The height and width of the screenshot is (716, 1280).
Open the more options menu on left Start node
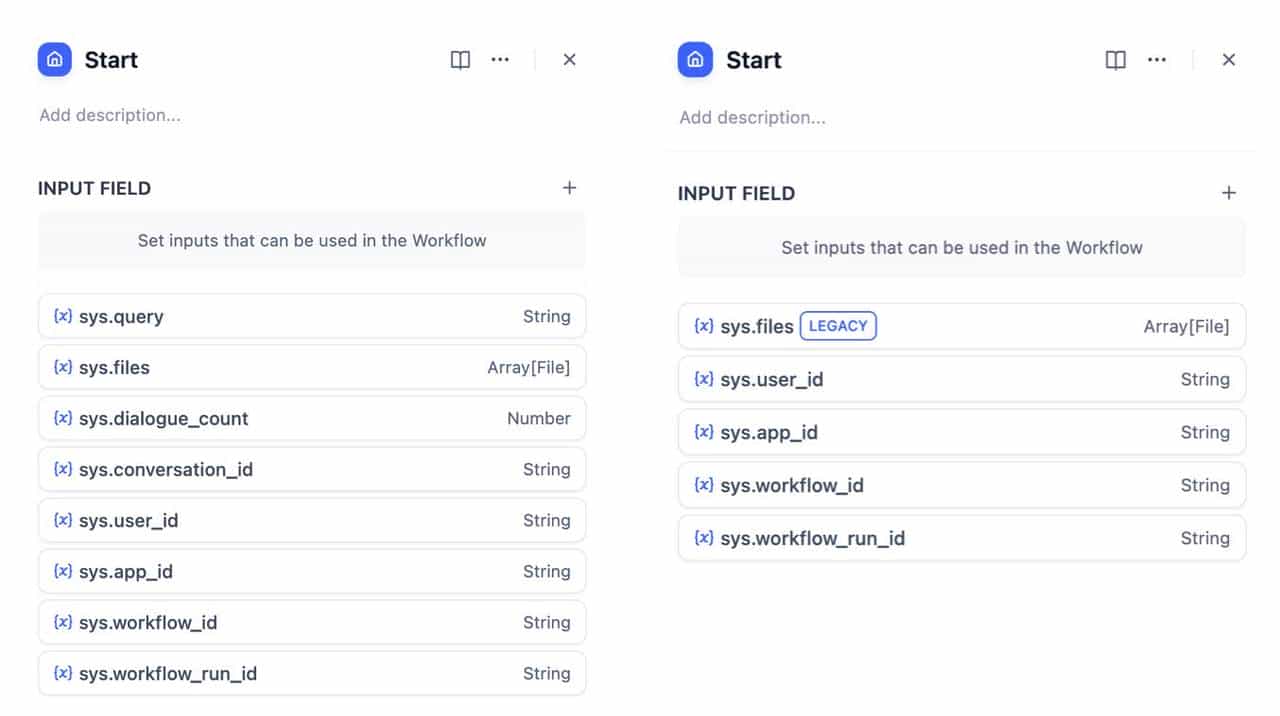(x=500, y=60)
